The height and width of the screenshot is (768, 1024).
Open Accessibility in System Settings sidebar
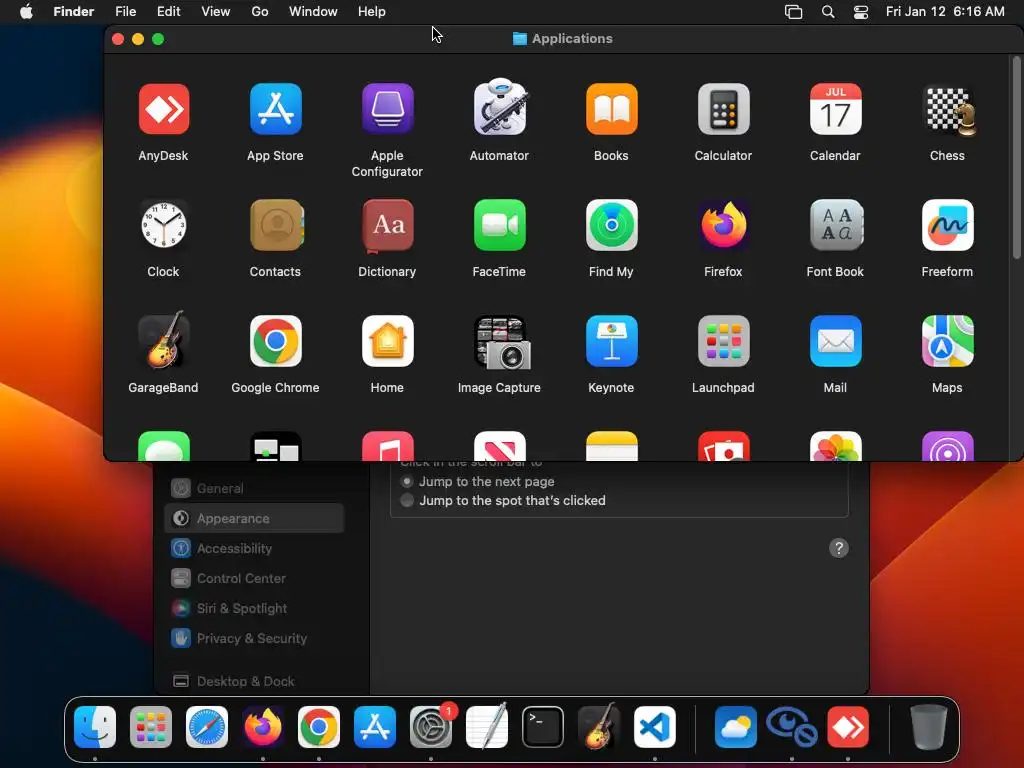point(254,549)
